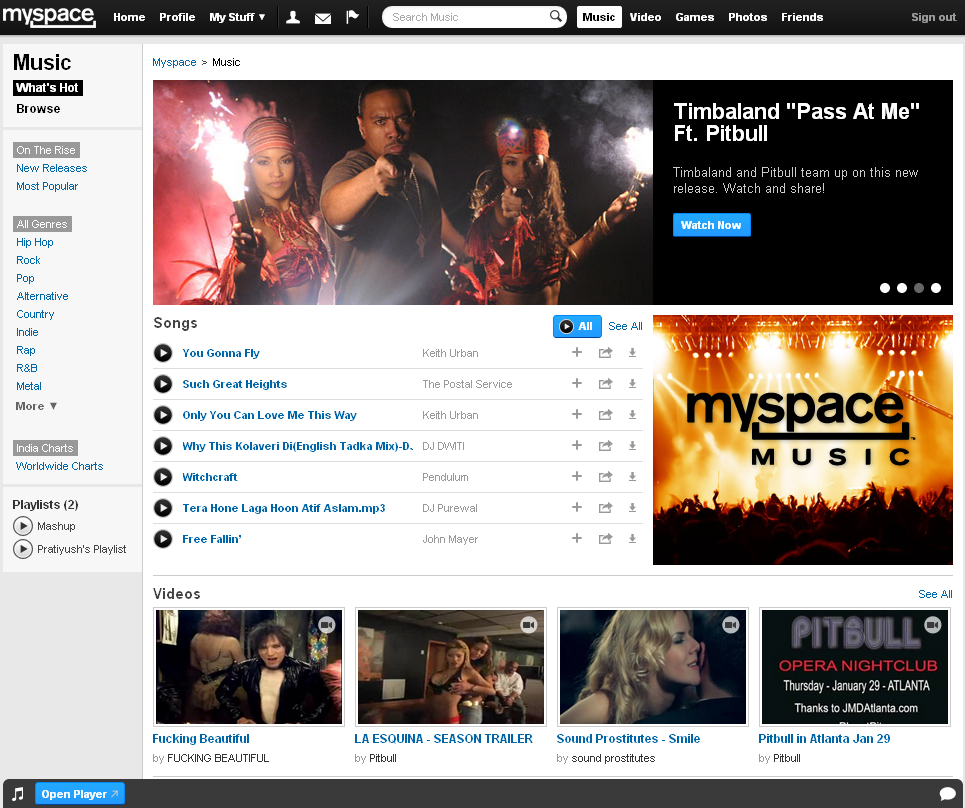
Task: Open New Releases list
Action: click(x=52, y=168)
